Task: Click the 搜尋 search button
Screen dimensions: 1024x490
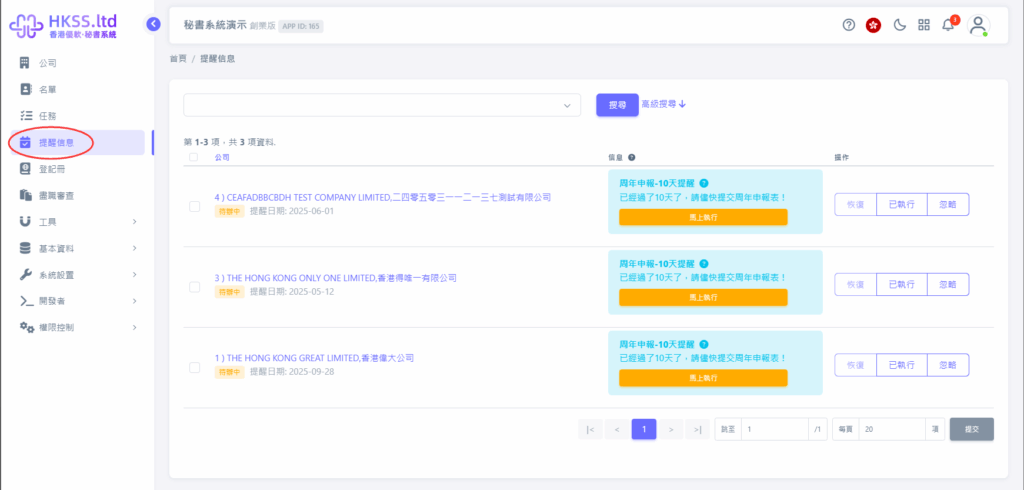Action: pyautogui.click(x=617, y=105)
